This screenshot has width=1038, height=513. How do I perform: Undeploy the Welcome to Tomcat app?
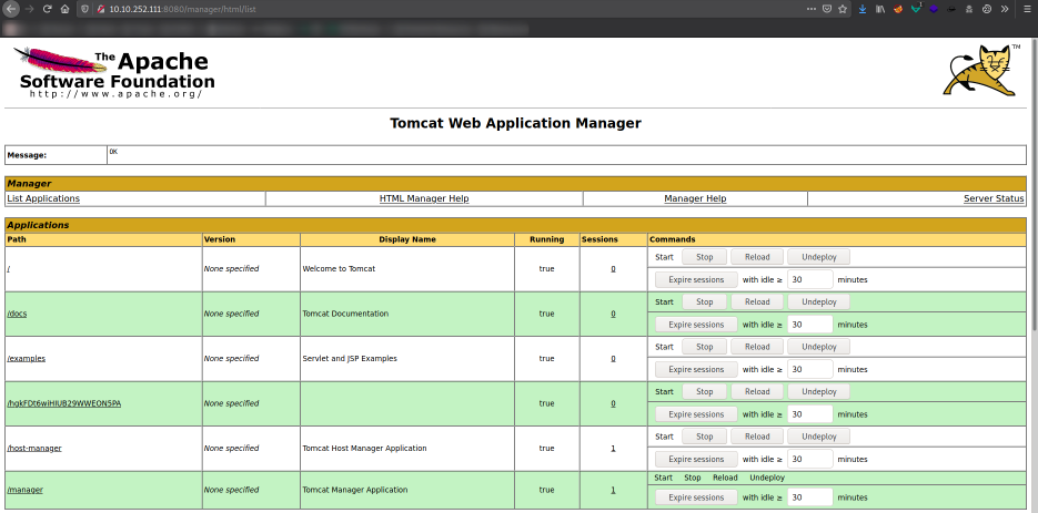click(819, 257)
